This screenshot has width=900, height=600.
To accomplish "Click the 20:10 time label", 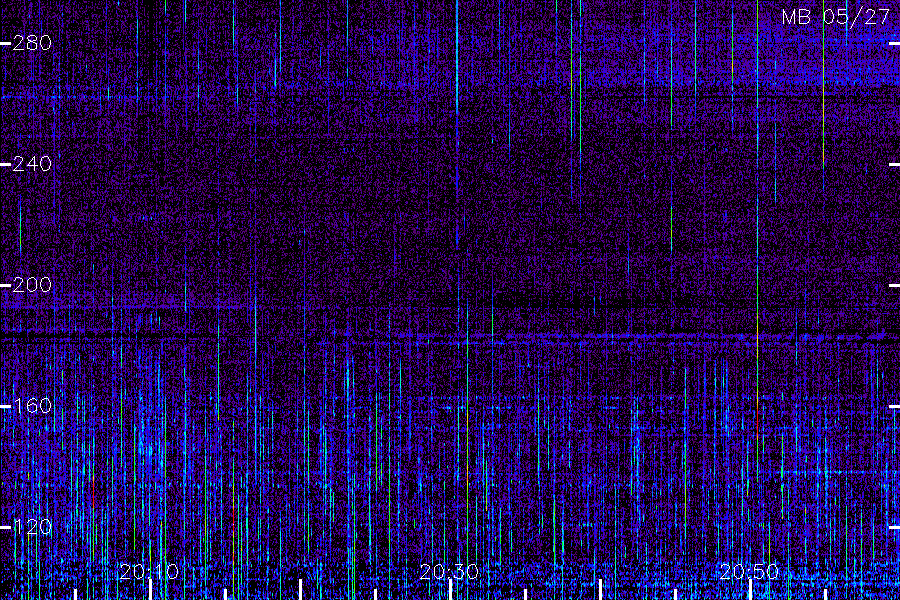I will pyautogui.click(x=149, y=572).
